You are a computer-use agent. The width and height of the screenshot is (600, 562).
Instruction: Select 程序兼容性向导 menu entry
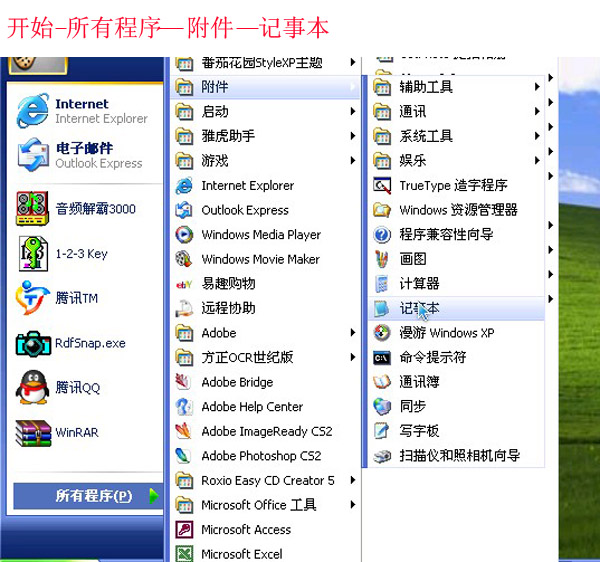click(457, 235)
